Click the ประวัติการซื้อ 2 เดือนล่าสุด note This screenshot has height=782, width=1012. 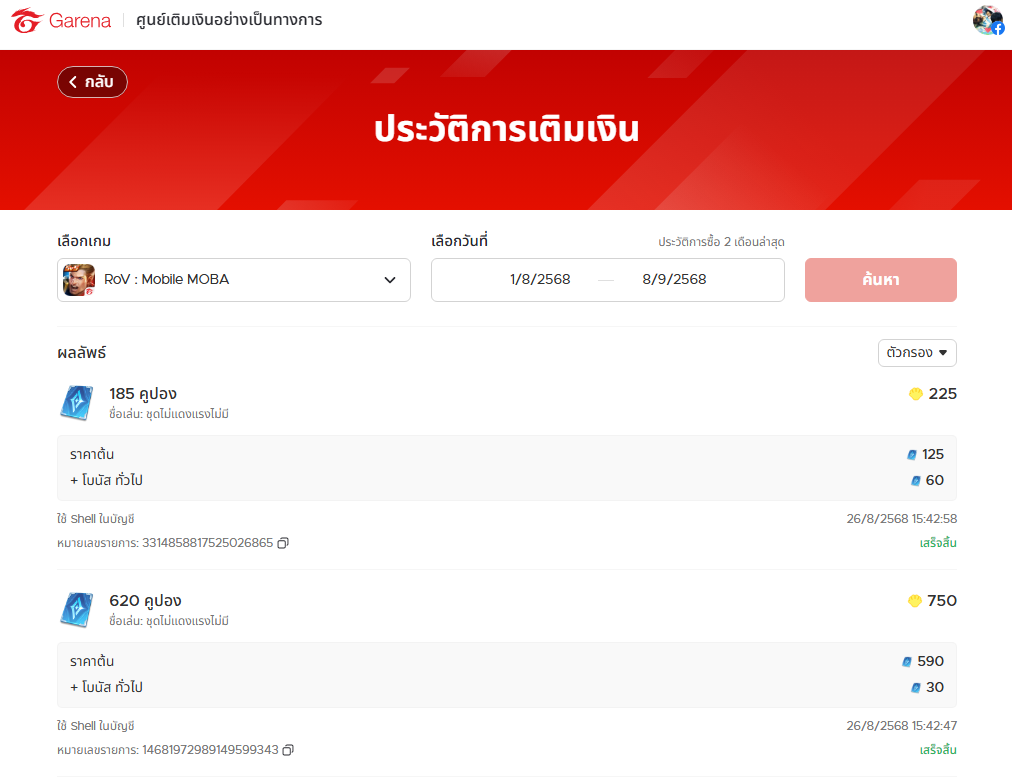pyautogui.click(x=721, y=243)
